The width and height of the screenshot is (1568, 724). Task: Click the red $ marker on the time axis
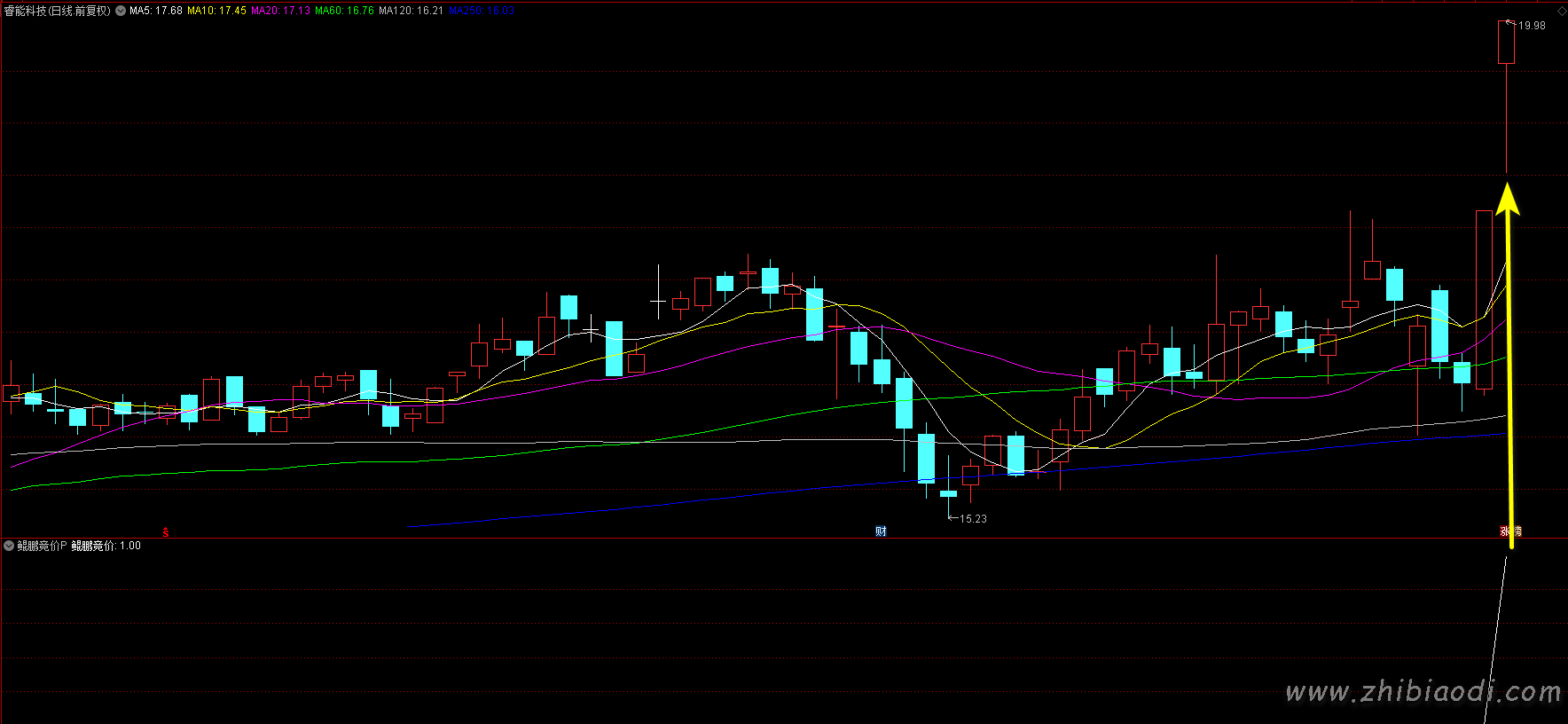click(x=166, y=532)
